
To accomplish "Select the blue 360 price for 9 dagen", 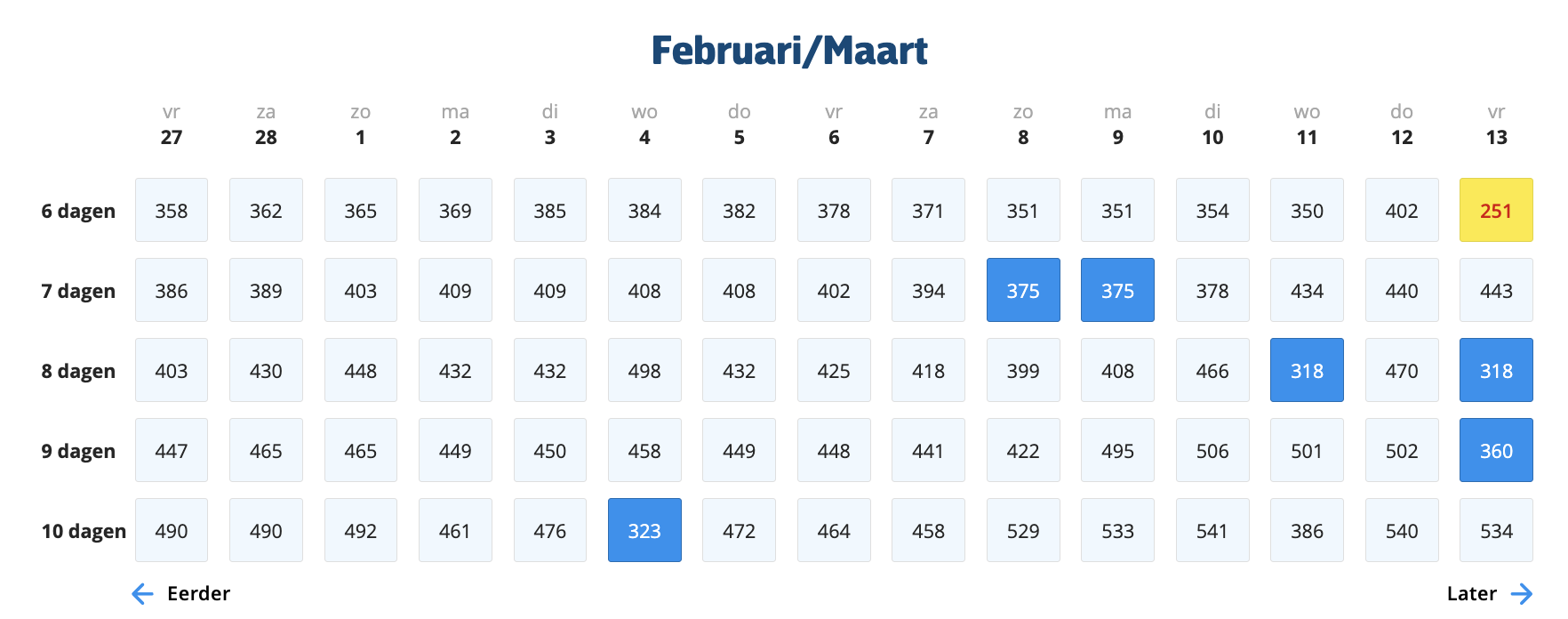I will [x=1496, y=451].
